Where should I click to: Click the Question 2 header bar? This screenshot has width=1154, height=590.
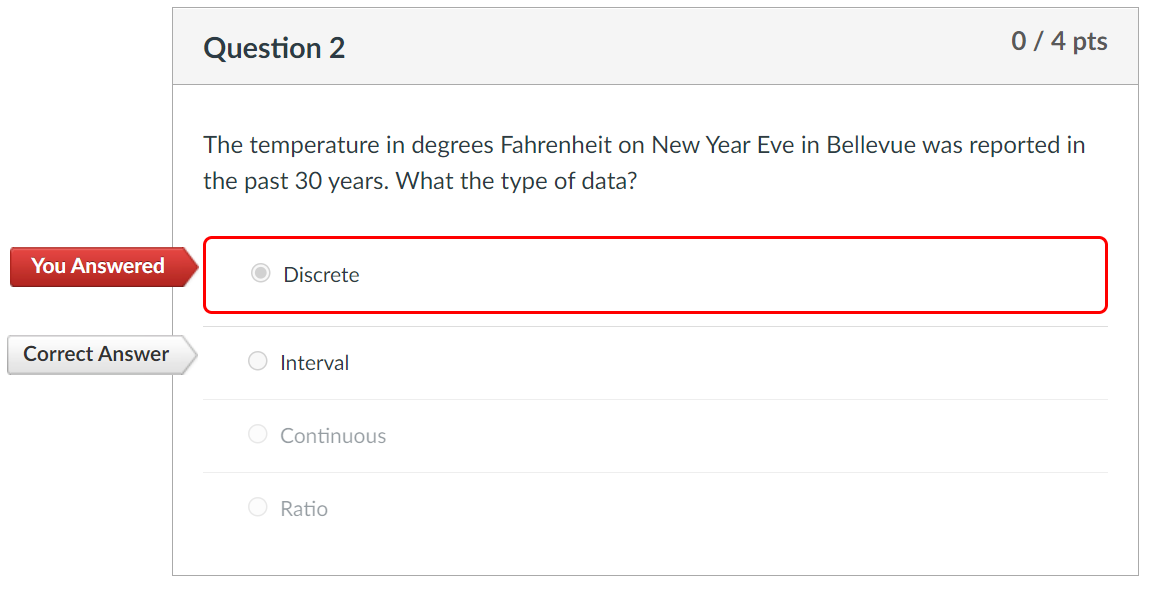[x=655, y=47]
